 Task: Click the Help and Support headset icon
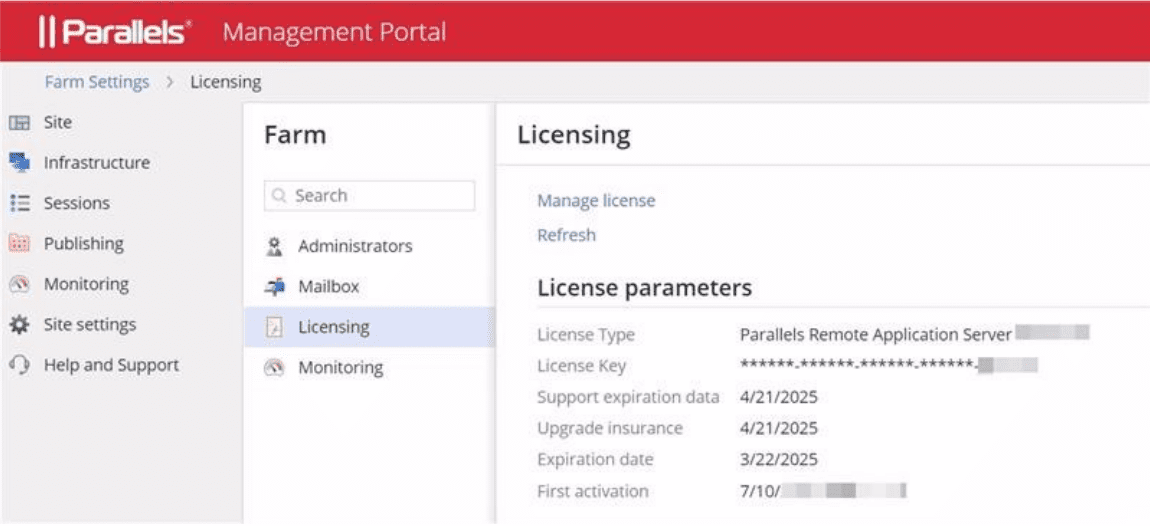click(x=20, y=365)
